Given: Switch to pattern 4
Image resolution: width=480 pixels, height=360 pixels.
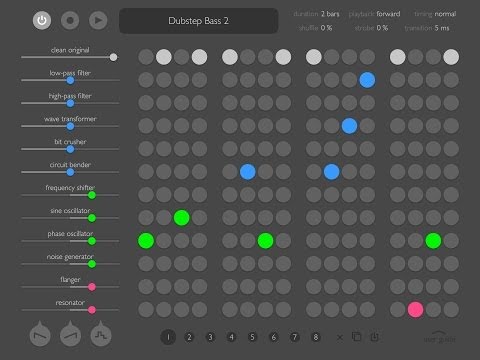Looking at the screenshot, I should pos(231,337).
